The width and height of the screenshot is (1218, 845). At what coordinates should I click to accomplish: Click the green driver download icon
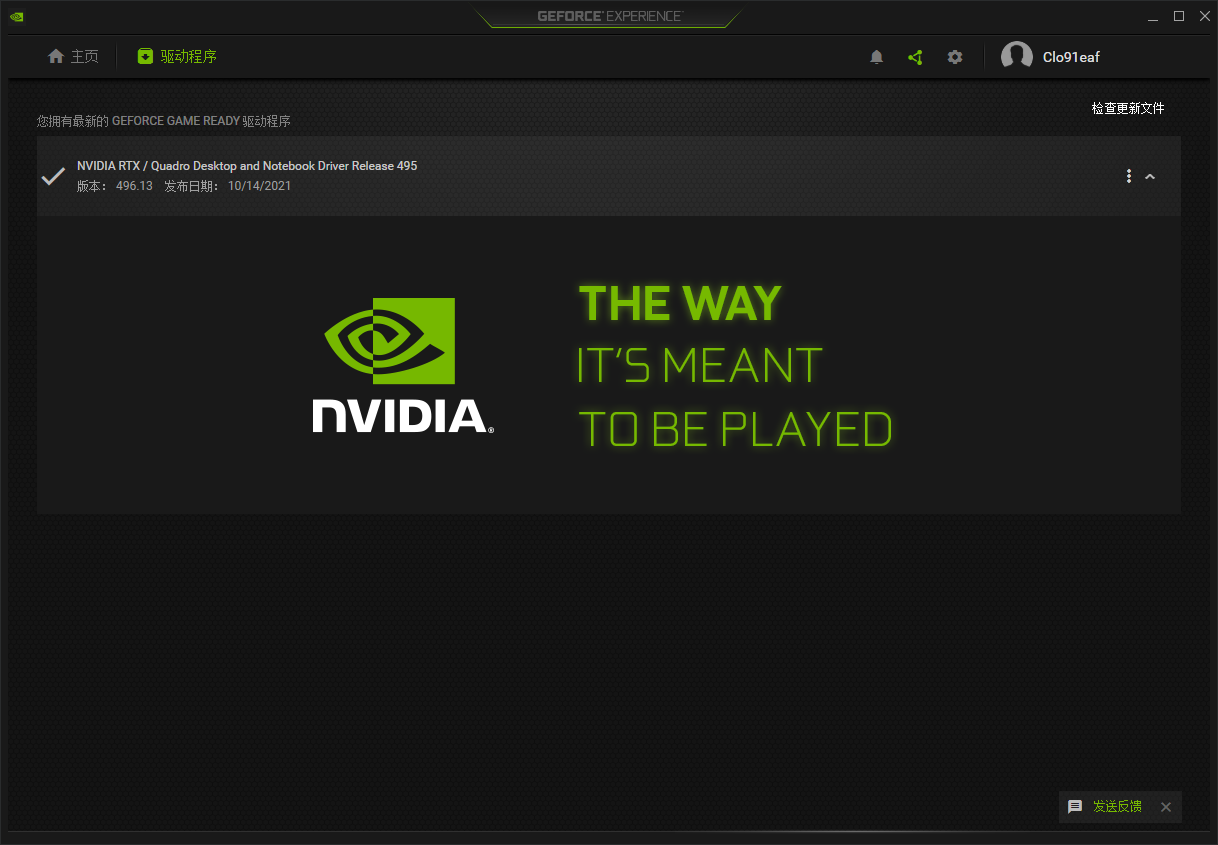point(146,57)
